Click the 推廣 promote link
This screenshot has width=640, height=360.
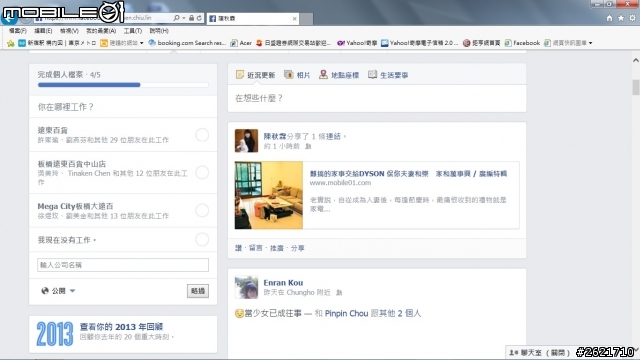[x=277, y=248]
